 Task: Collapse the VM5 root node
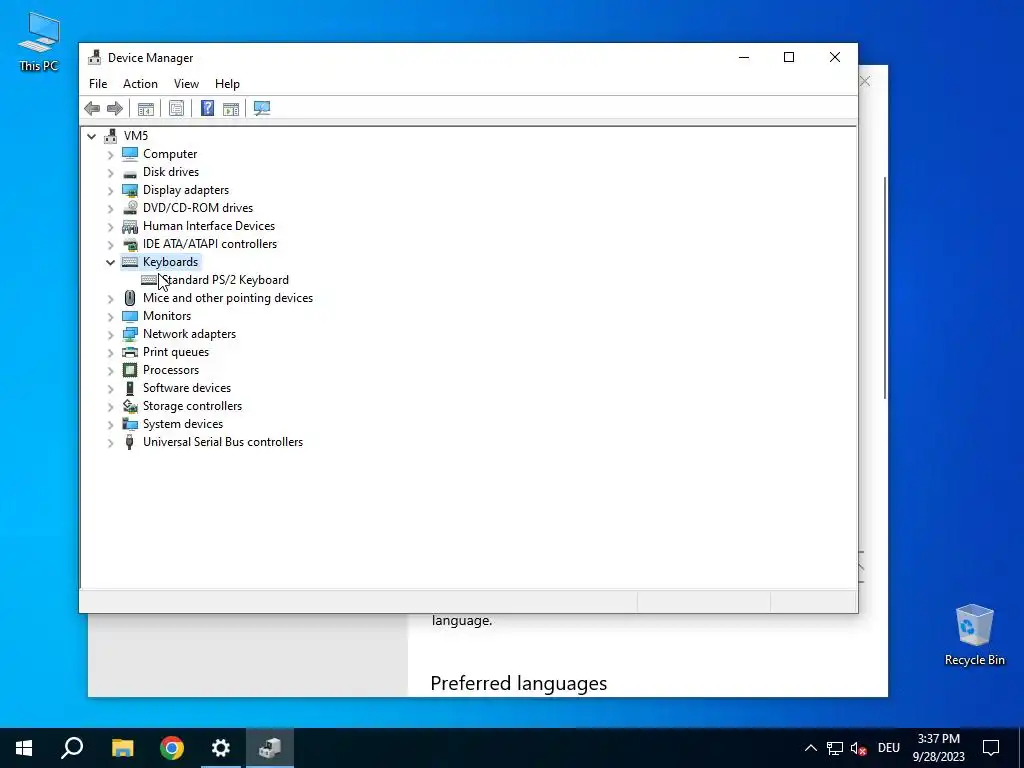tap(91, 136)
